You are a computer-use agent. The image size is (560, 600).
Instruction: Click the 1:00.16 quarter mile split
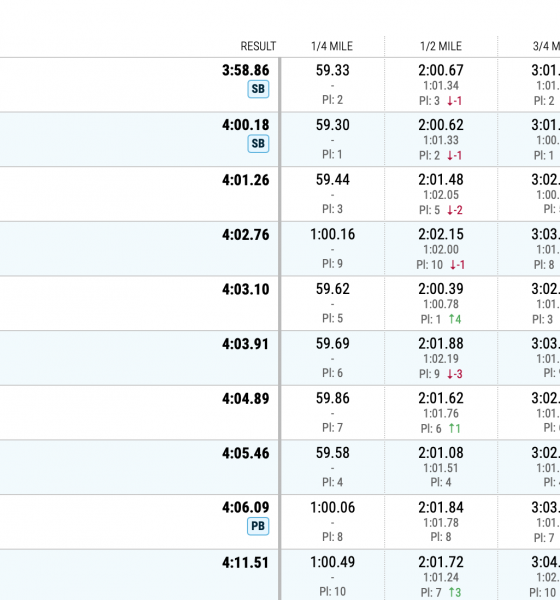333,234
